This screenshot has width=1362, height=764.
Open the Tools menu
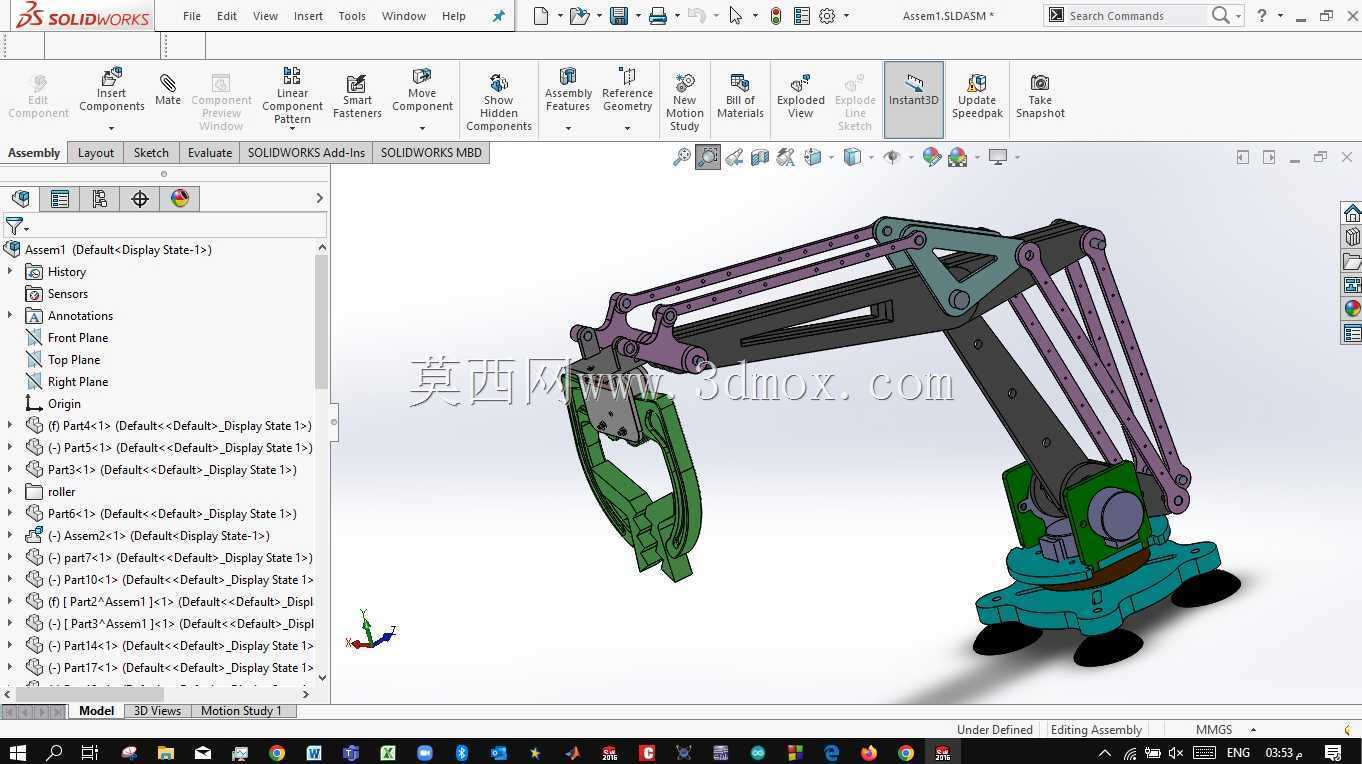352,16
